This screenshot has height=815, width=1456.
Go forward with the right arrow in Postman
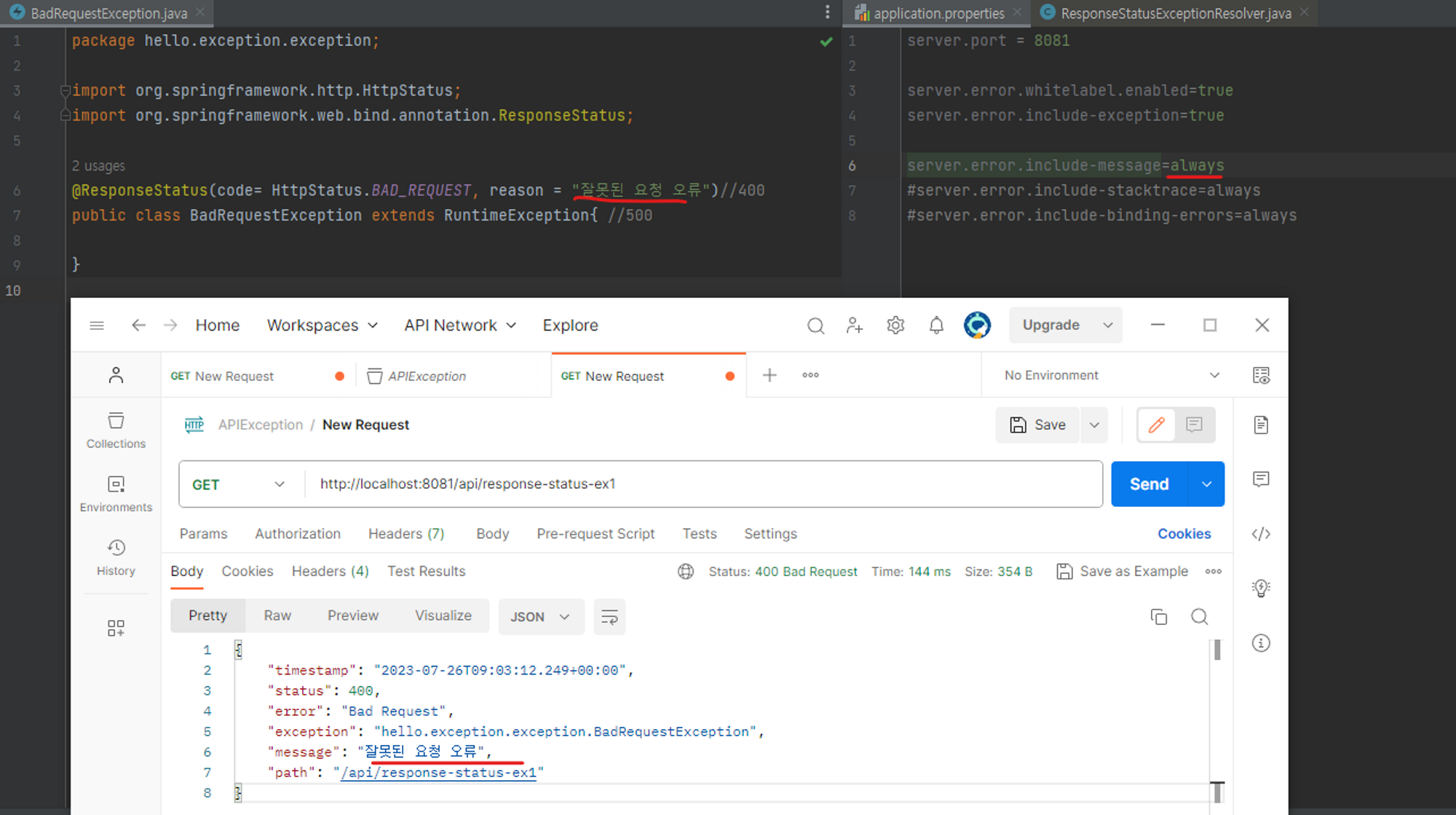coord(170,325)
